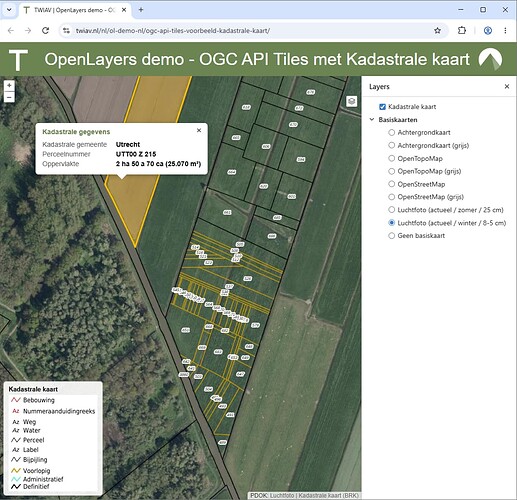This screenshot has width=517, height=500.
Task: Select the OpenTopoMap basemap
Action: click(x=392, y=158)
